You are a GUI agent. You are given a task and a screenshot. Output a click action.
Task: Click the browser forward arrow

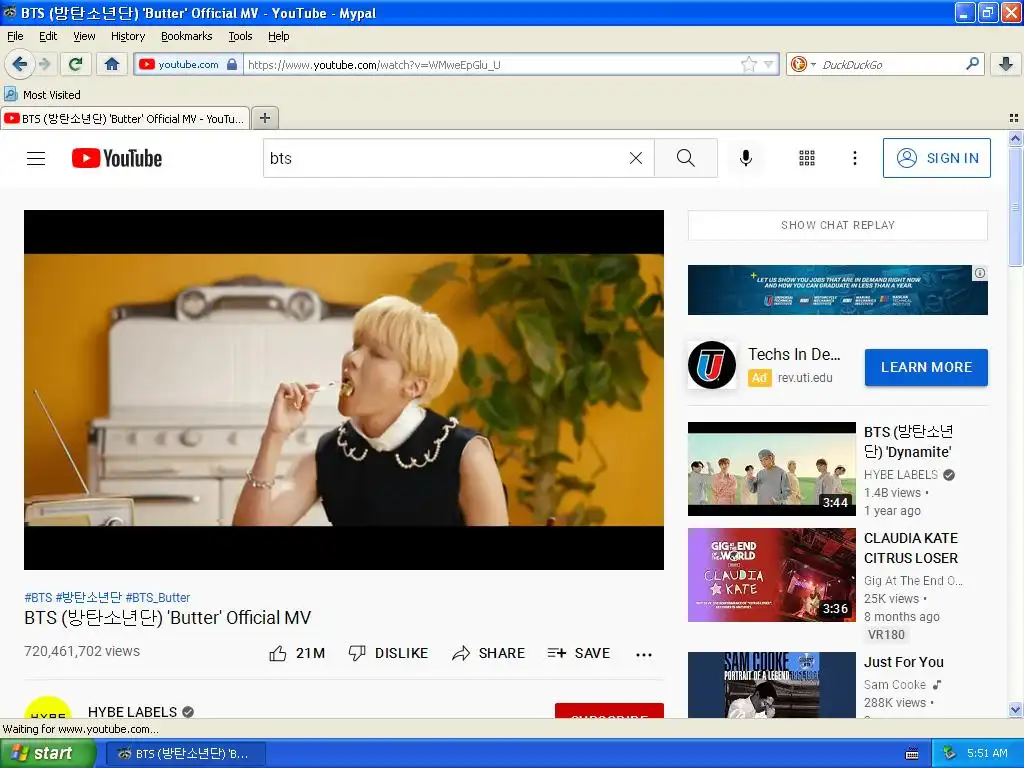(x=44, y=64)
